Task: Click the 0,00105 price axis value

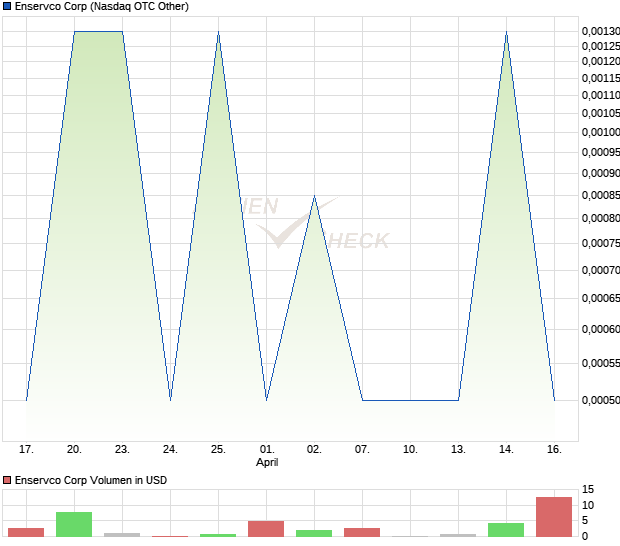Action: (601, 113)
